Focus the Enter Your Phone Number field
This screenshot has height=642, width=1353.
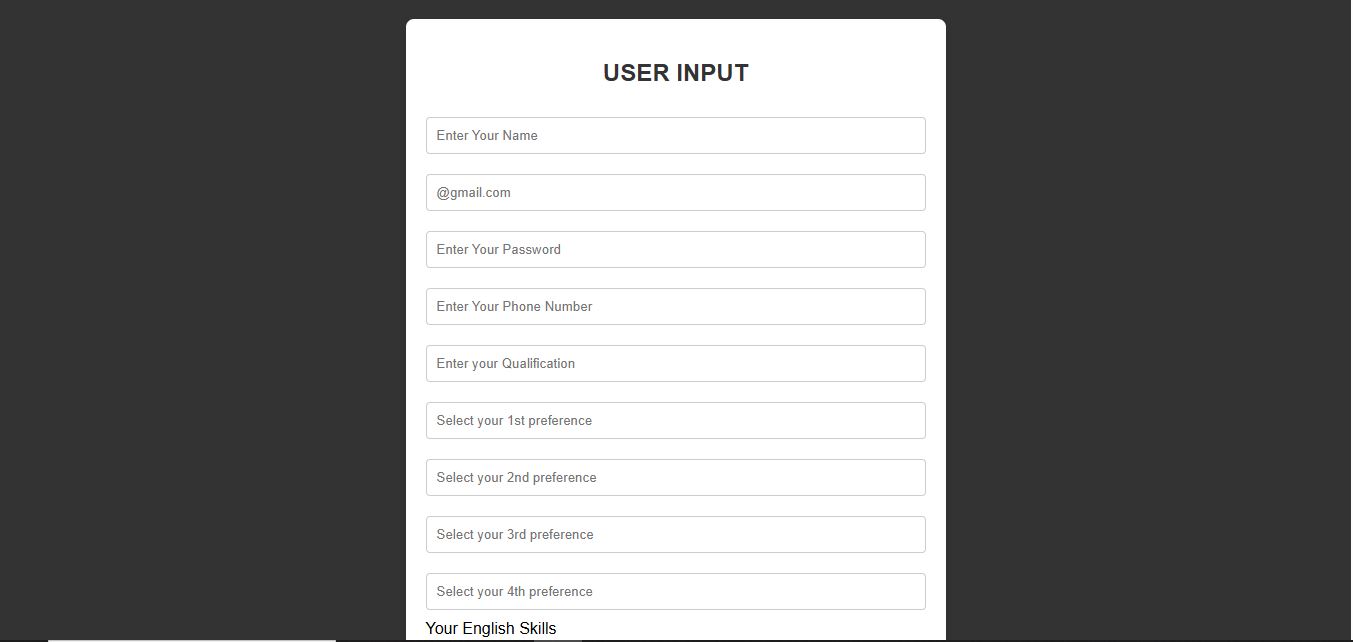(675, 306)
